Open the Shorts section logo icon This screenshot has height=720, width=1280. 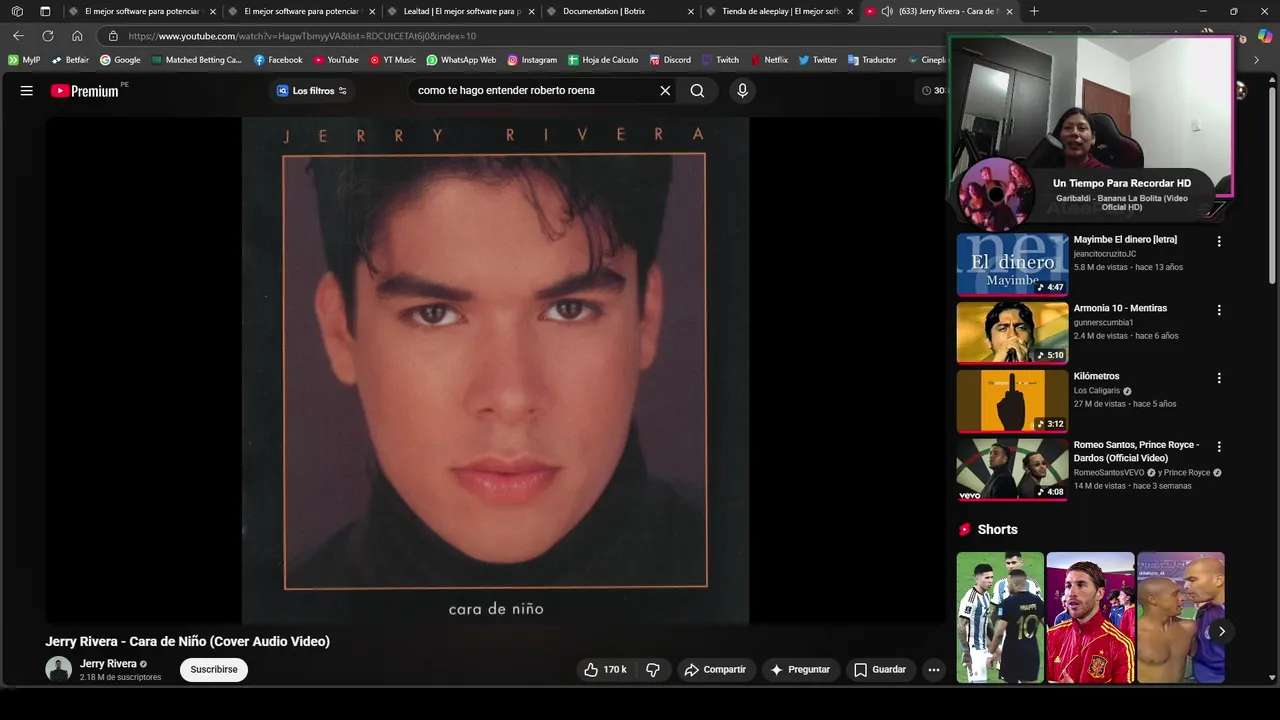pyautogui.click(x=965, y=529)
